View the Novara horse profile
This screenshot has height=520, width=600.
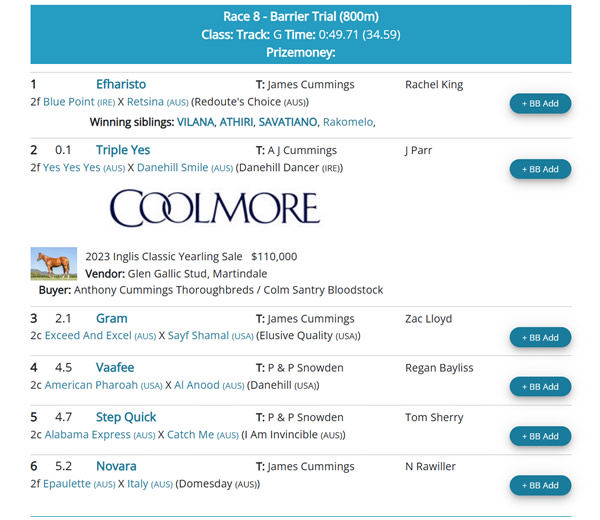(x=116, y=467)
